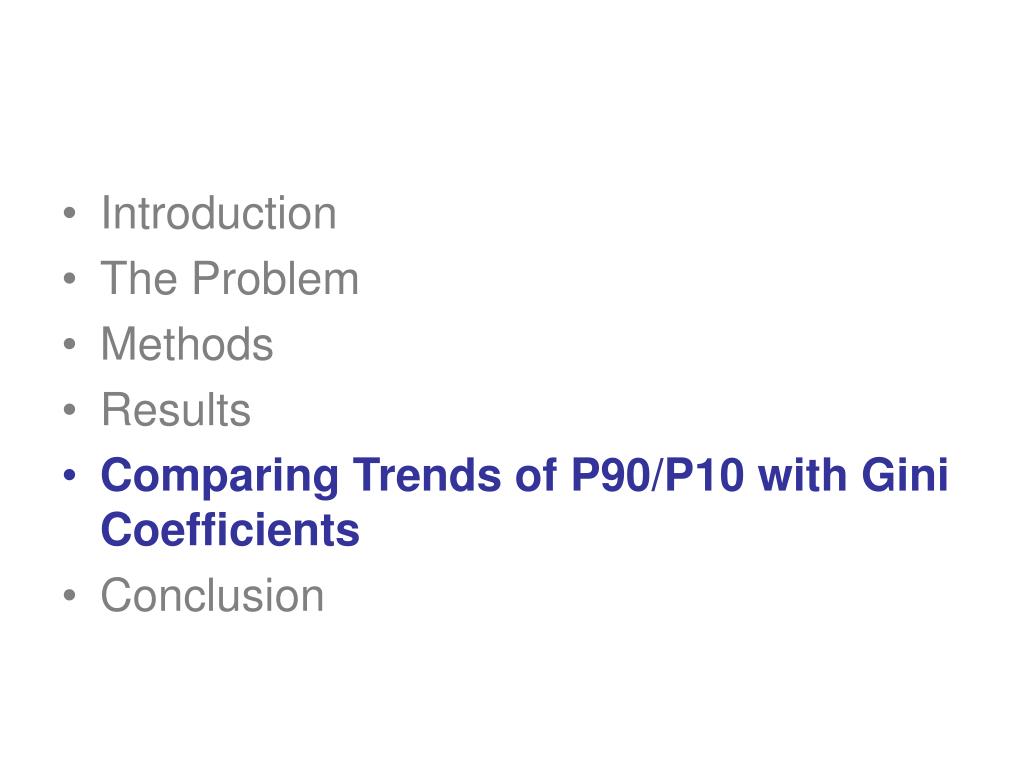The width and height of the screenshot is (1024, 768).
Task: Click the word with in blue heading
Action: (803, 475)
